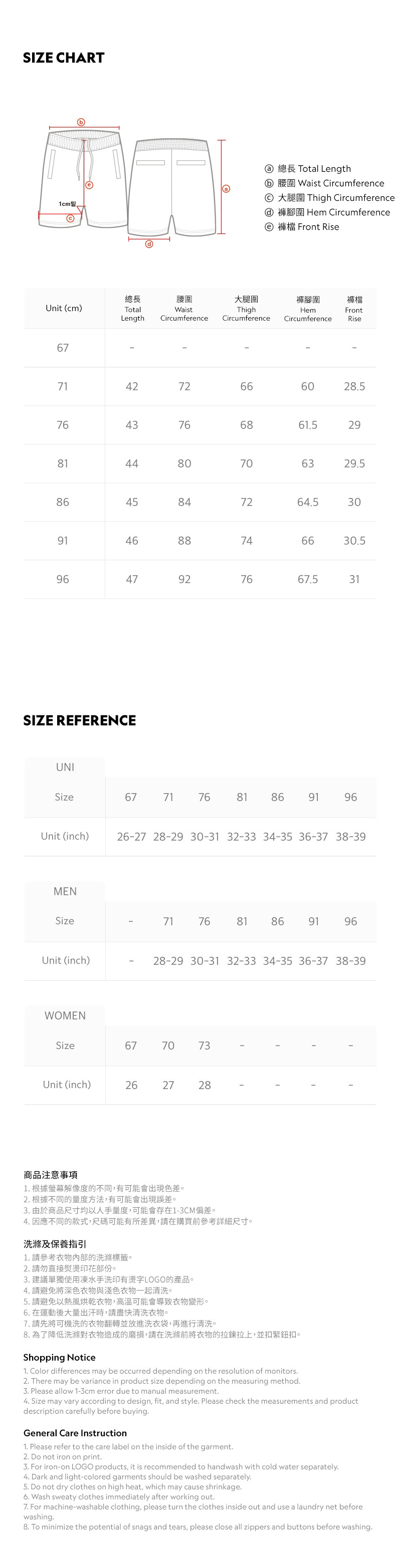The height and width of the screenshot is (1568, 401).
Task: Click the 26-27 inch value in the UNI table
Action: click(x=131, y=837)
